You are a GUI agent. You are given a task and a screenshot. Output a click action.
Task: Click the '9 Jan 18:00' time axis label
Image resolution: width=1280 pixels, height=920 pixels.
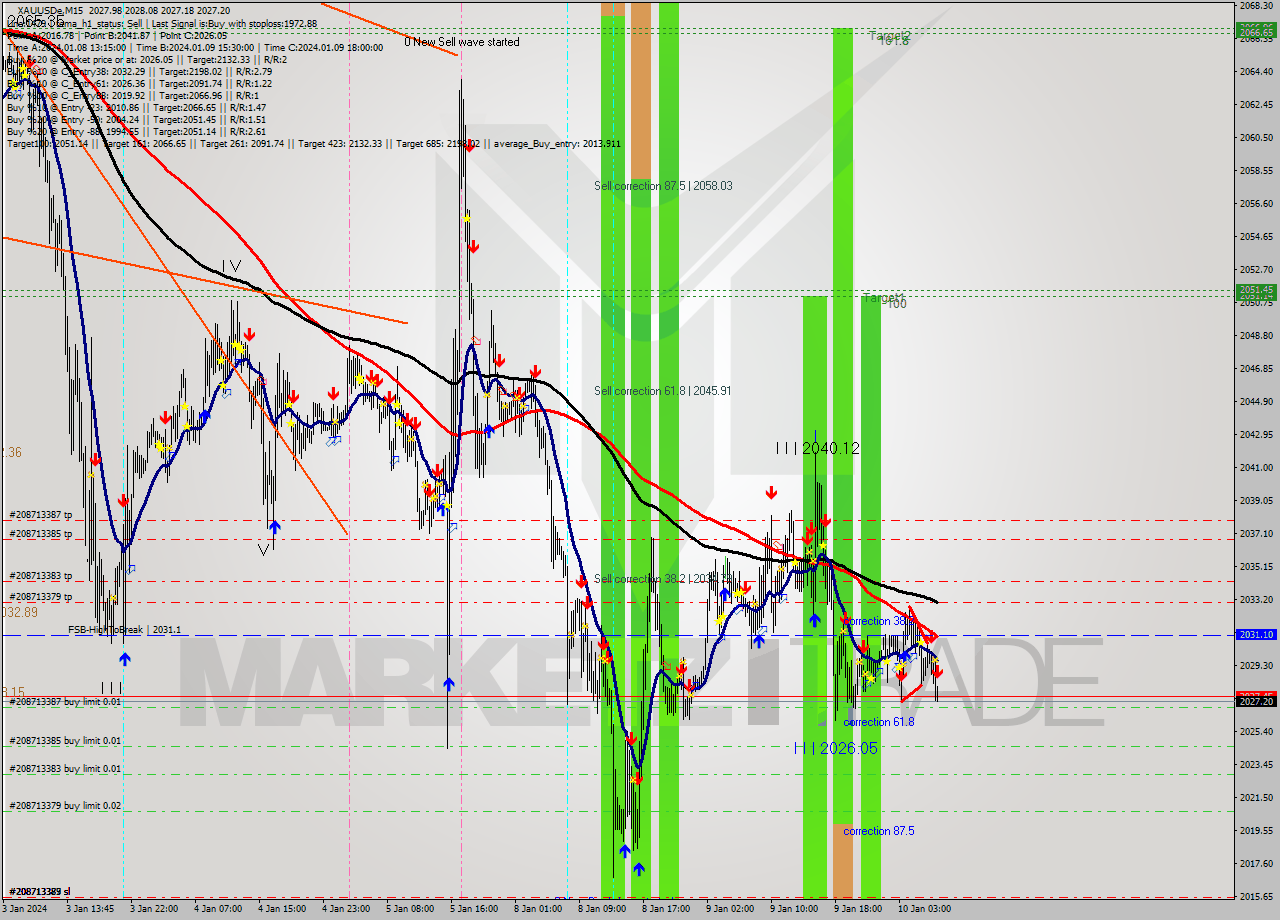point(858,909)
